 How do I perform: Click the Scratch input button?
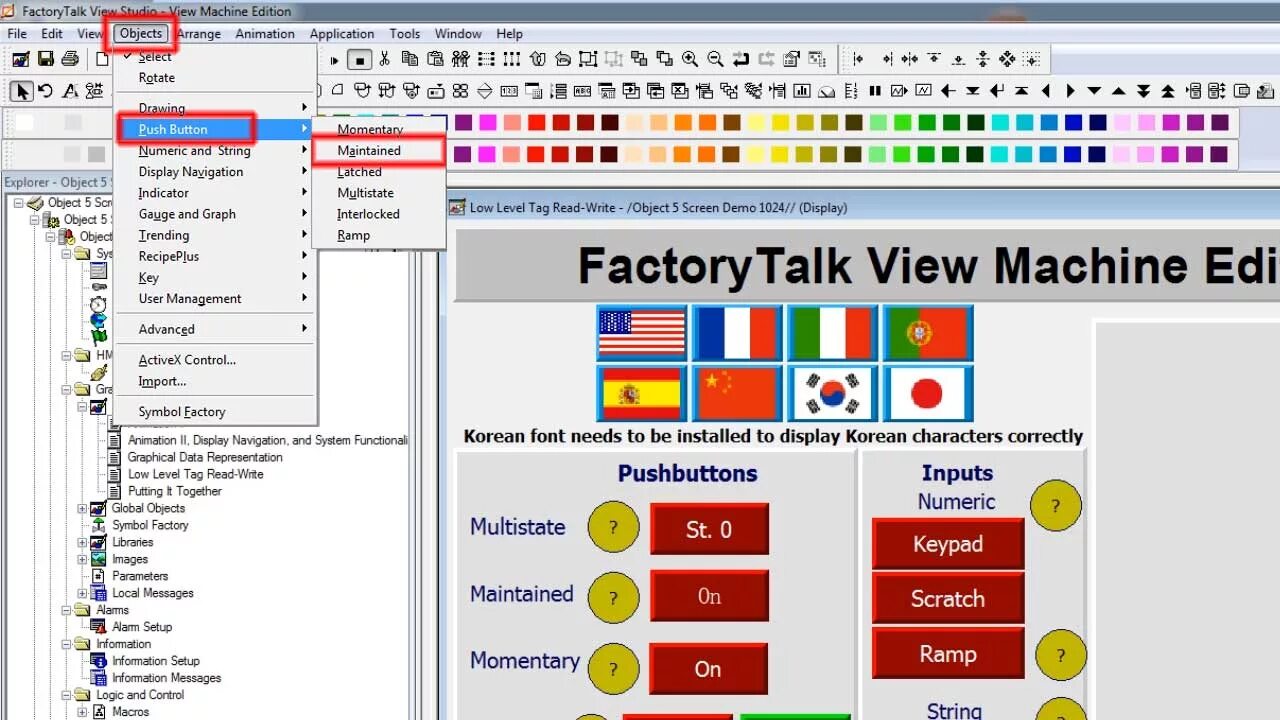[948, 598]
